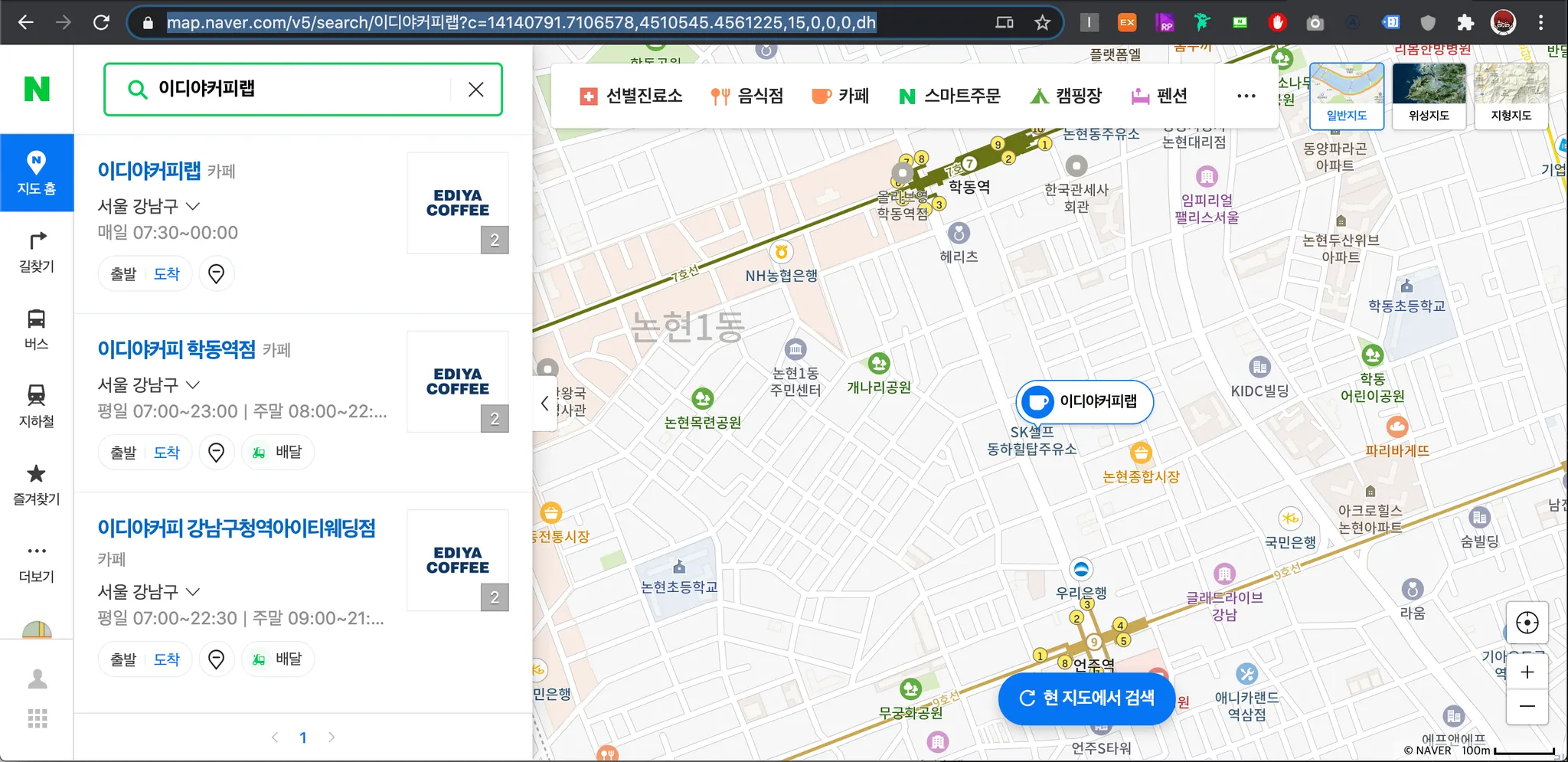Filter map by 캠핑장 campgrounds
Screen dimensions: 1568x762
[x=1066, y=96]
